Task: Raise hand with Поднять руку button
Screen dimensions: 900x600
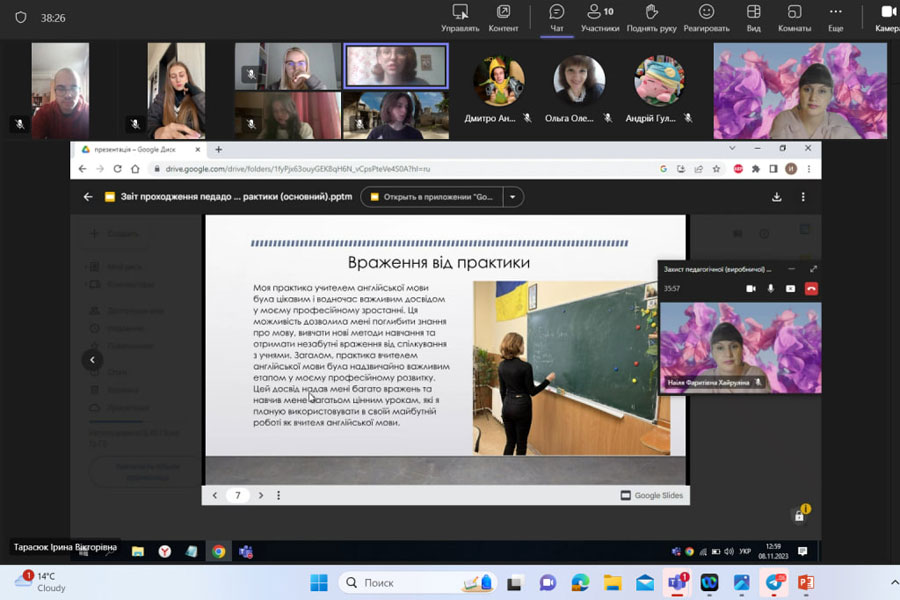Action: point(651,17)
